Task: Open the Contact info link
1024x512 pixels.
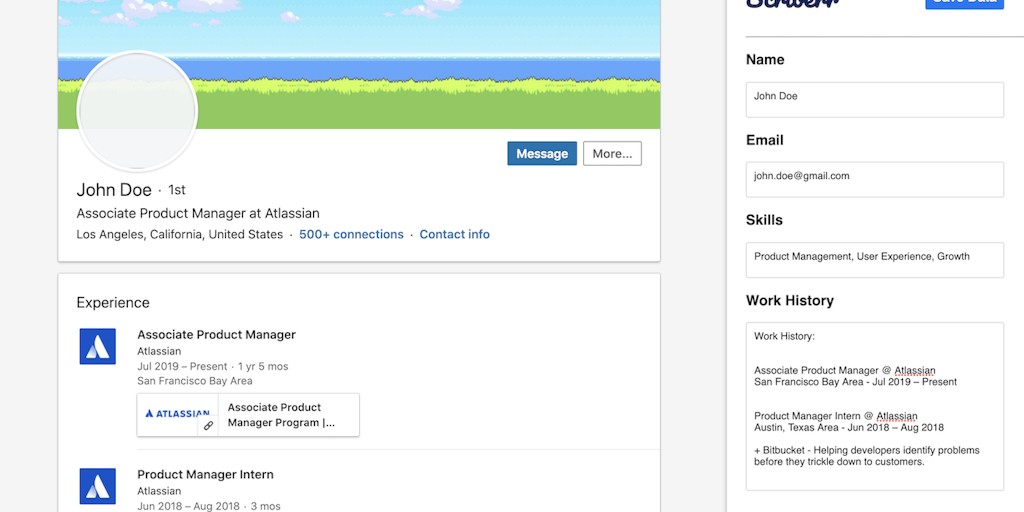Action: coord(455,234)
